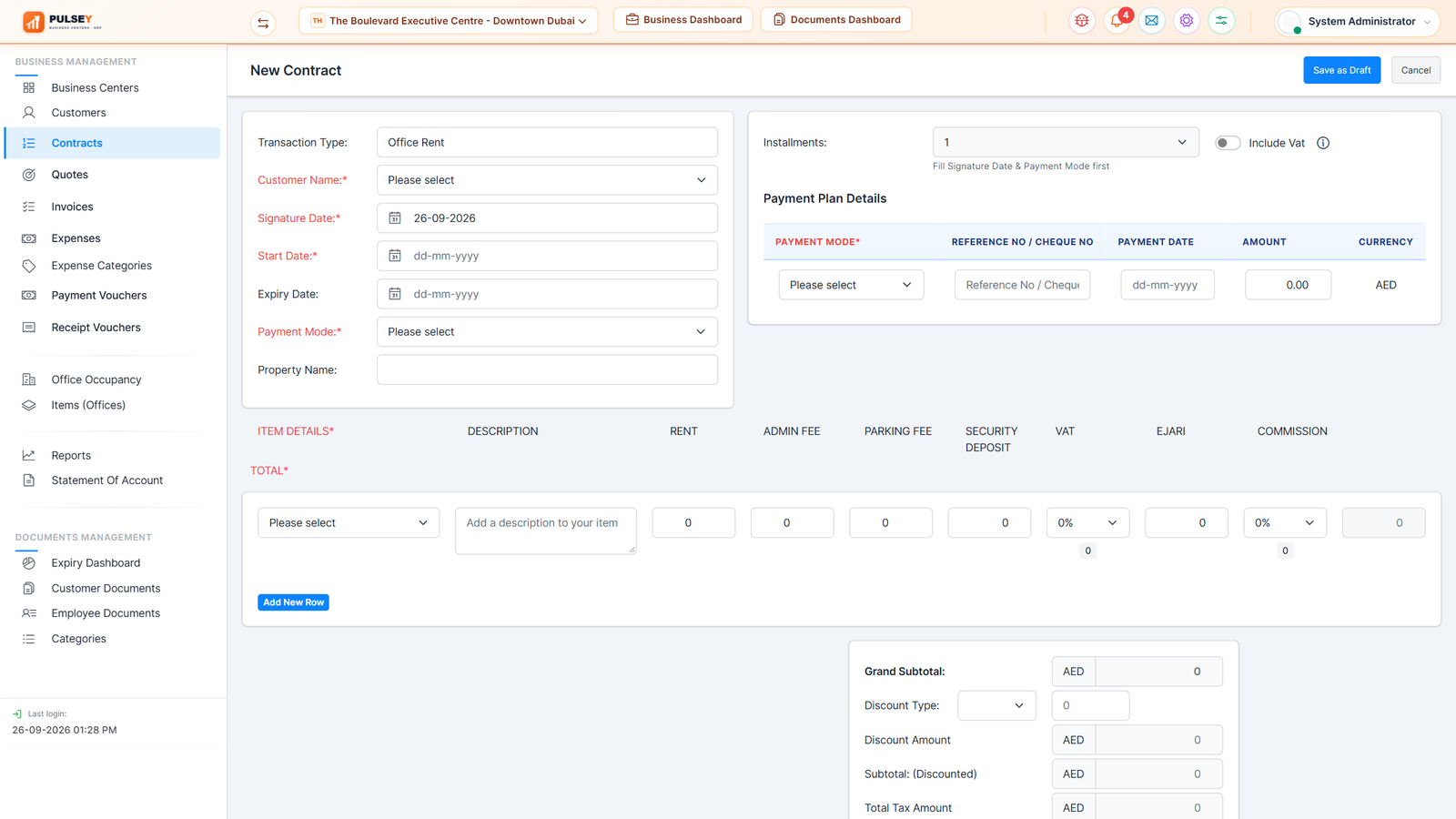Open the Discount Type dropdown
This screenshot has height=819, width=1456.
pos(996,705)
